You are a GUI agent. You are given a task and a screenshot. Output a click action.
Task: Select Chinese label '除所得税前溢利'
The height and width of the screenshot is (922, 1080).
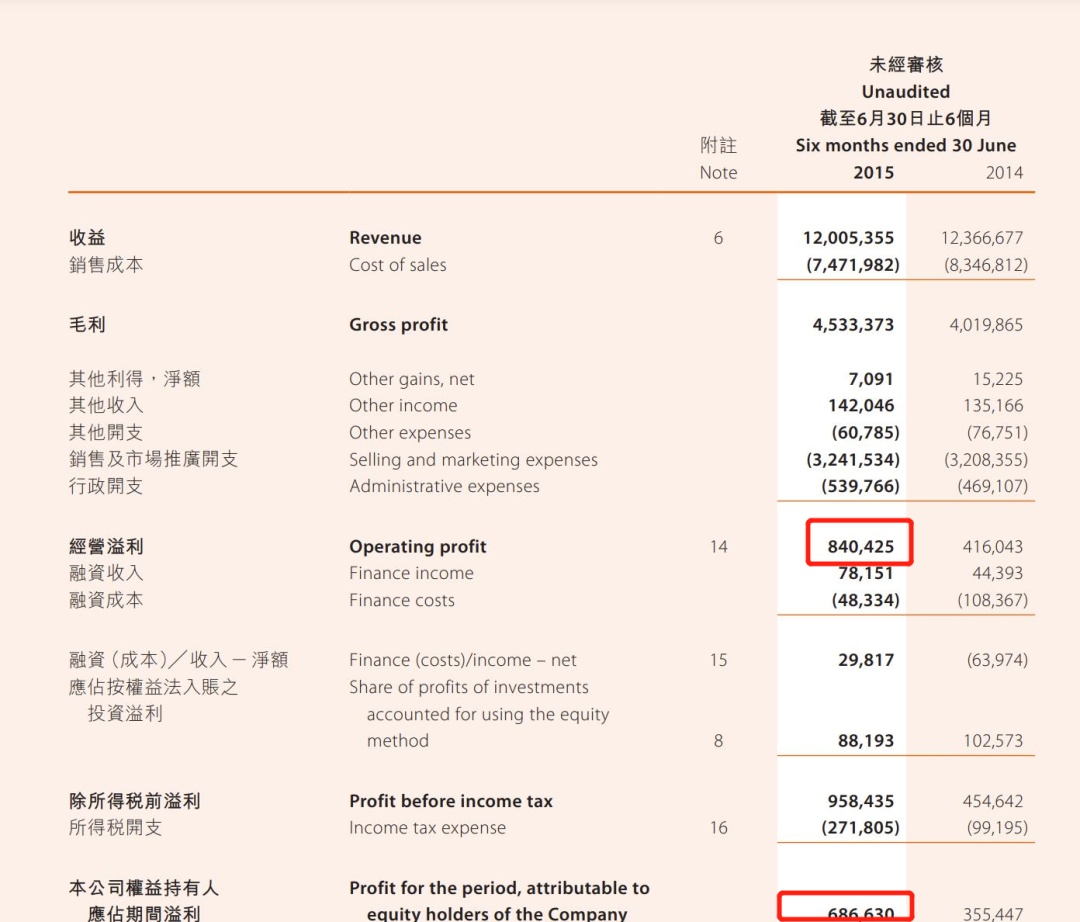click(134, 801)
